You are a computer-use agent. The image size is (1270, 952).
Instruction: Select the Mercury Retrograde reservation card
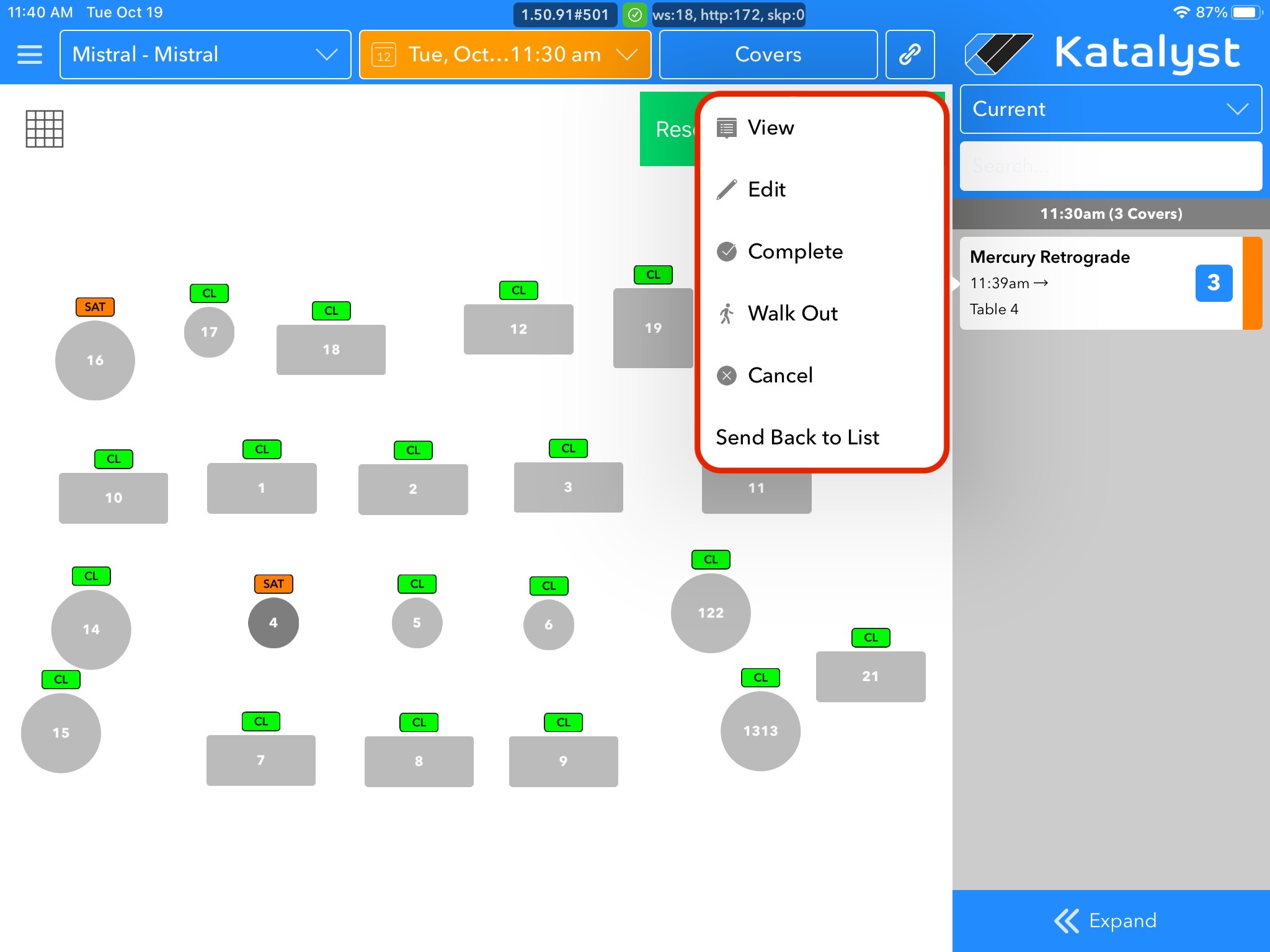pos(1079,283)
